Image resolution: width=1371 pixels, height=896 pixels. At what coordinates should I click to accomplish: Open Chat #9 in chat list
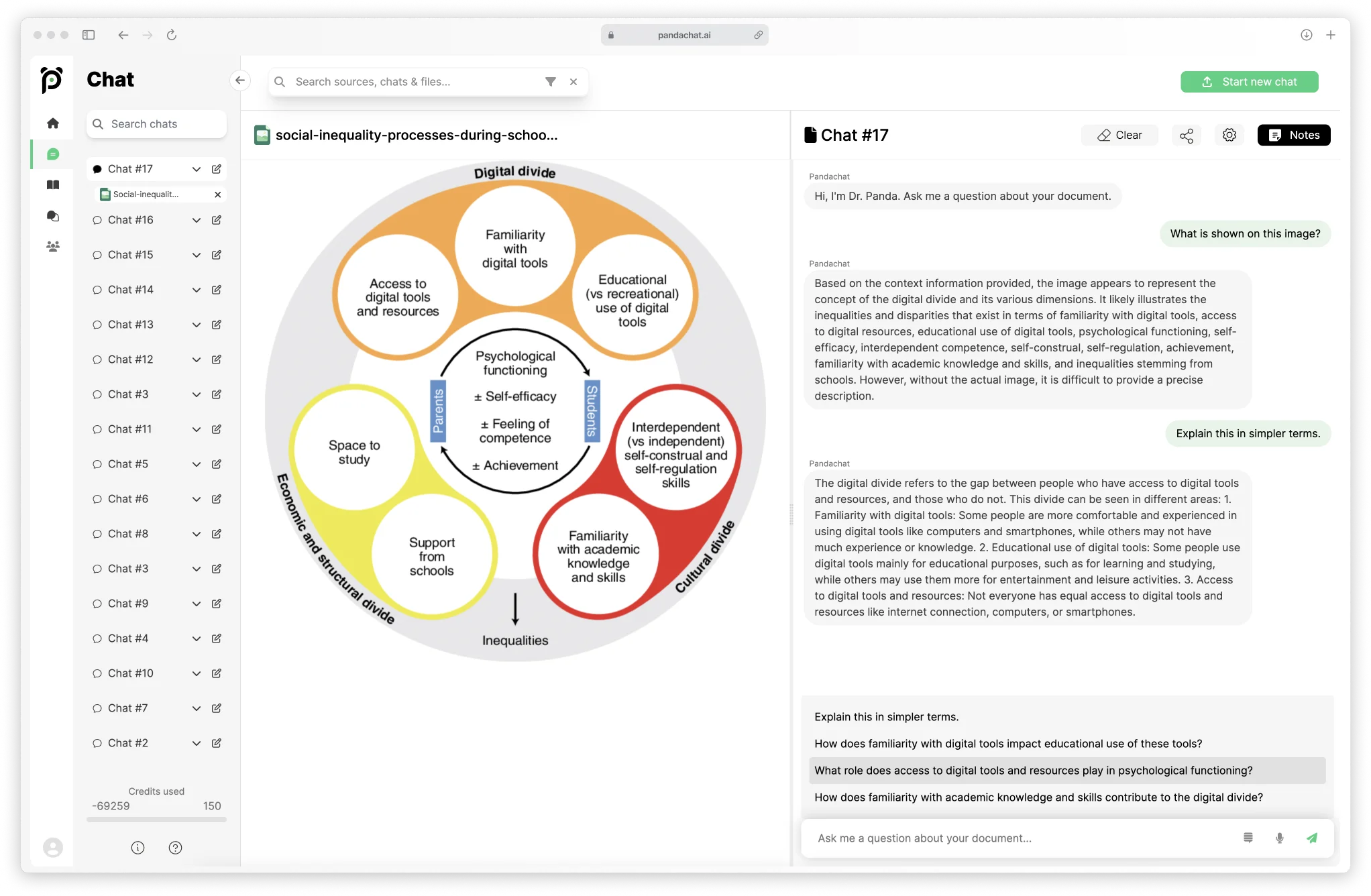click(x=128, y=604)
